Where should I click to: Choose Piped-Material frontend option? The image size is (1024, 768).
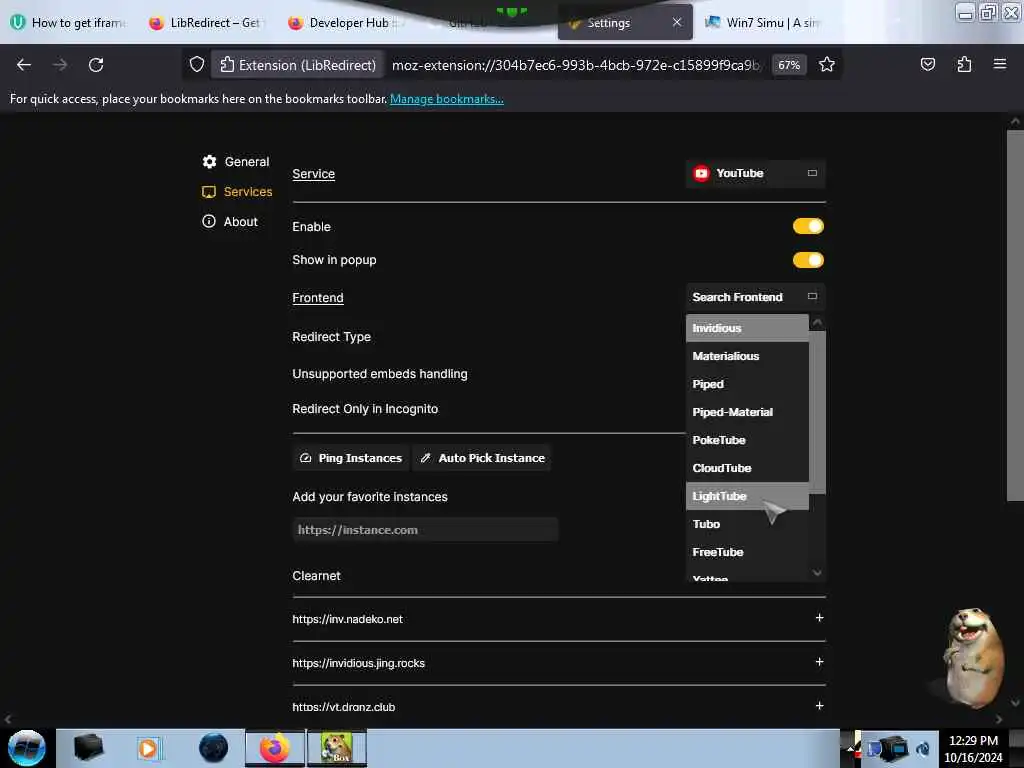point(747,412)
